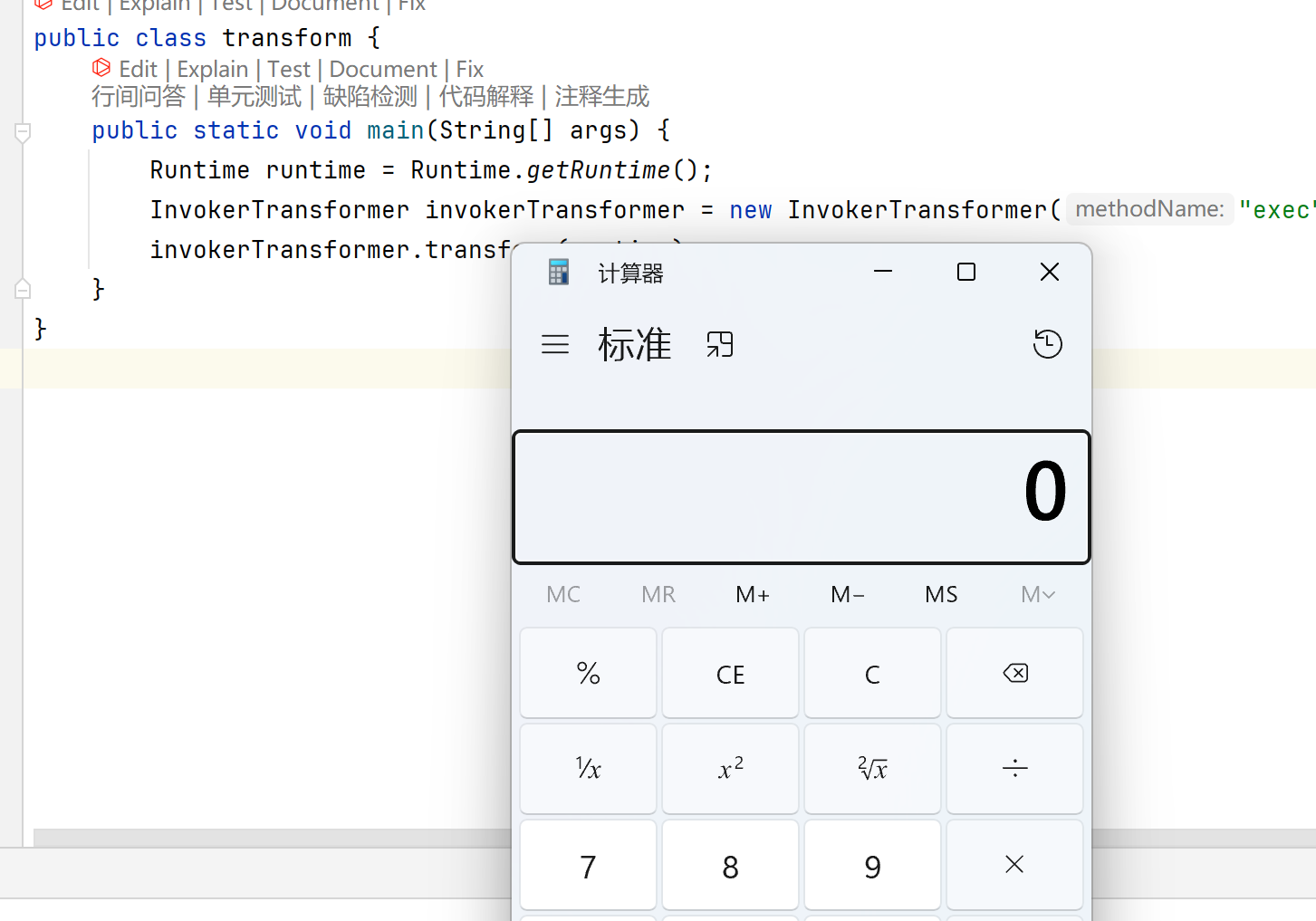
Task: Click the square root function button
Action: 873,769
